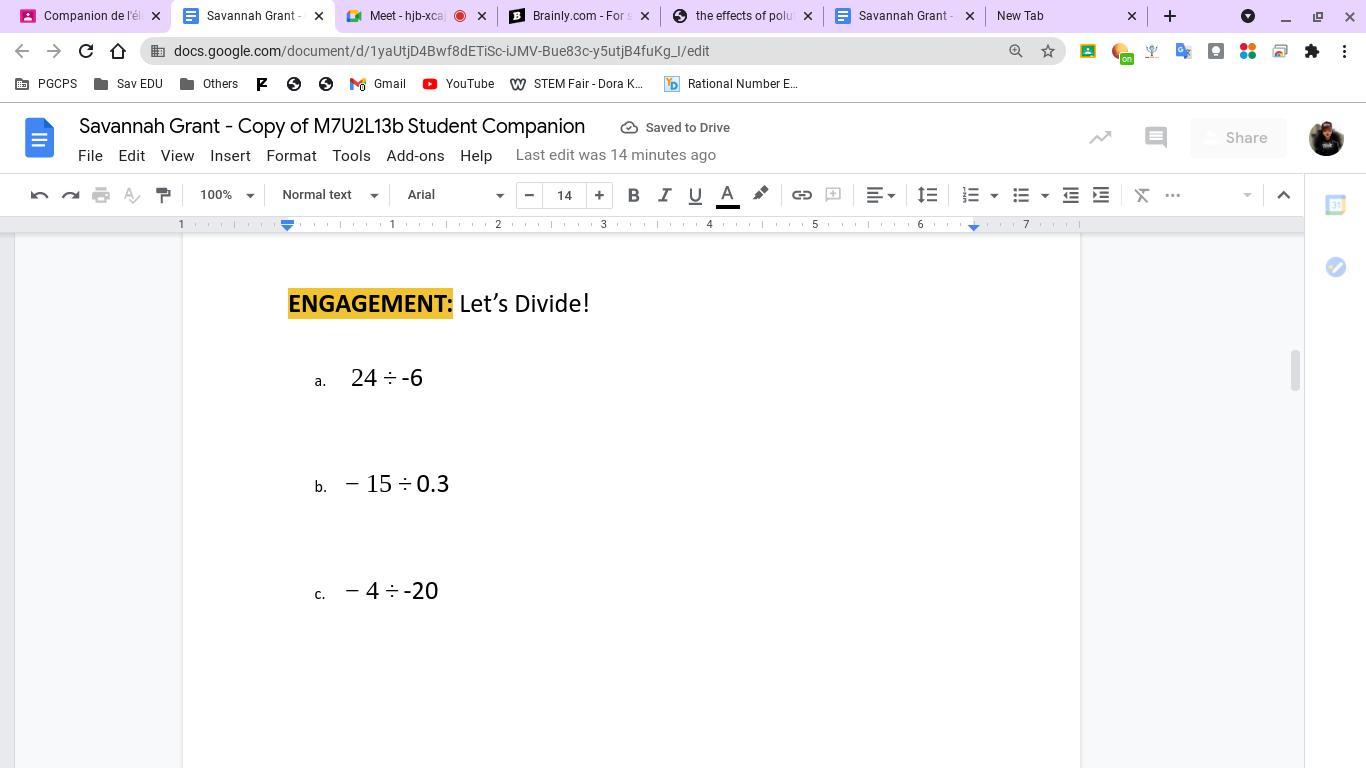Open the Arial font dropdown
Viewport: 1366px width, 768px height.
pos(455,195)
